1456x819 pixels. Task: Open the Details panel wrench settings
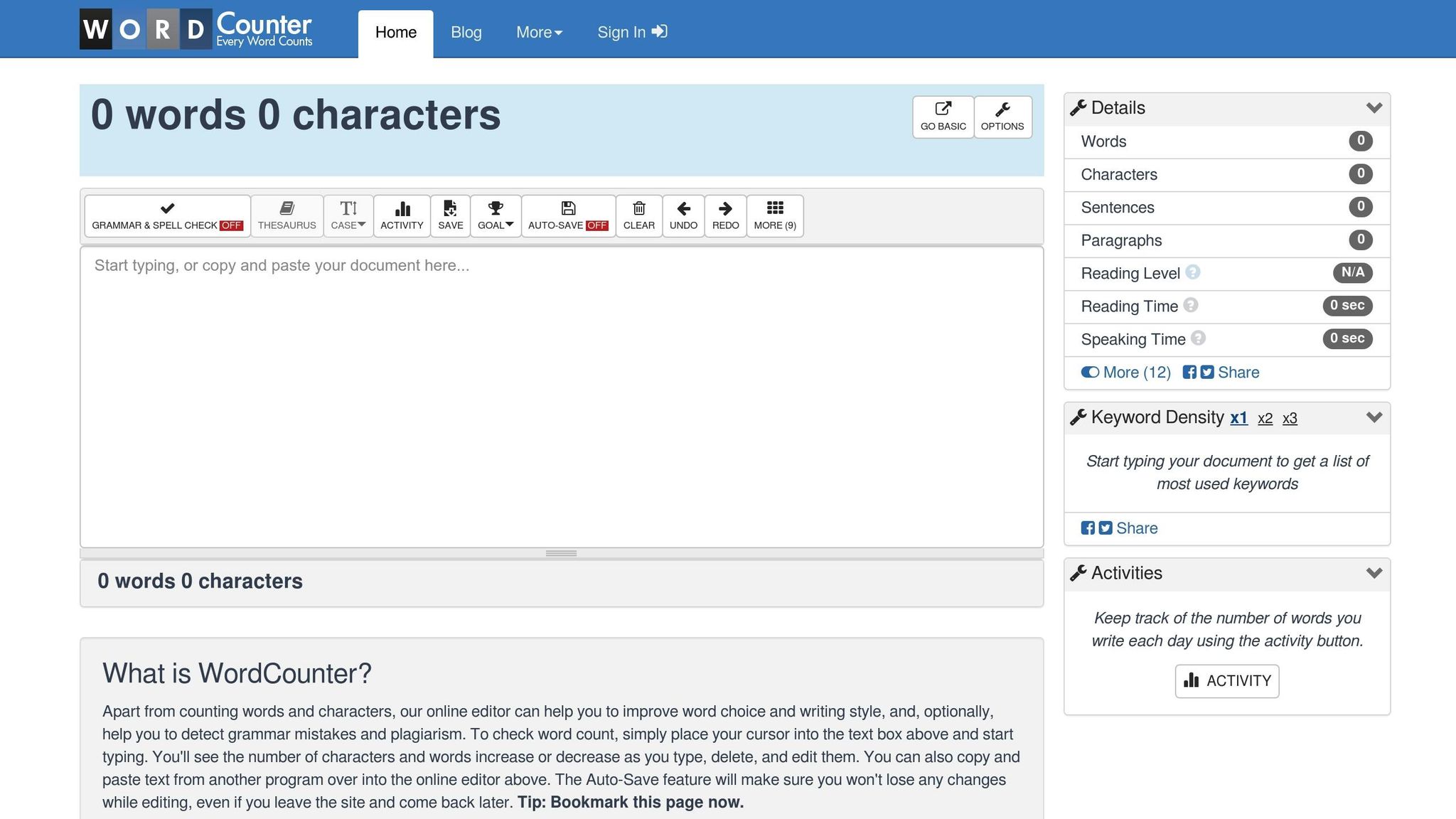1078,108
